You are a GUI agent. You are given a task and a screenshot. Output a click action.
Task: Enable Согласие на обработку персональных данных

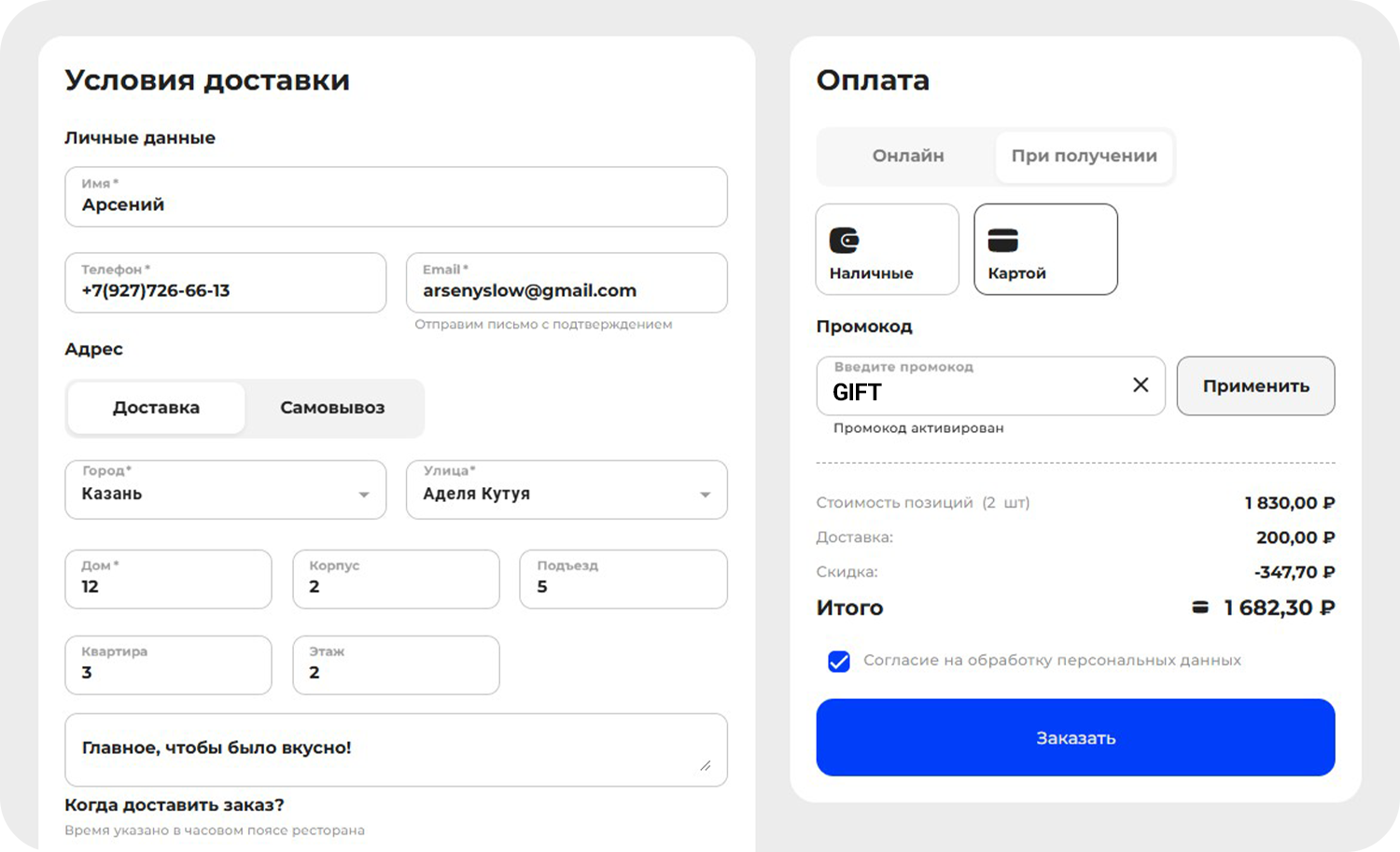point(838,661)
